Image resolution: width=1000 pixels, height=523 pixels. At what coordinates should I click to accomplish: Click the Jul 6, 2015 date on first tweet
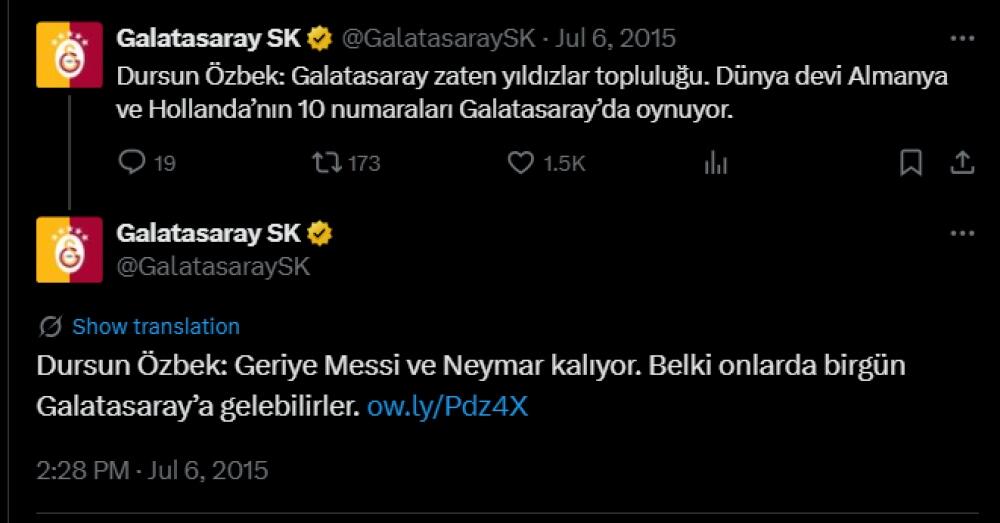click(618, 39)
